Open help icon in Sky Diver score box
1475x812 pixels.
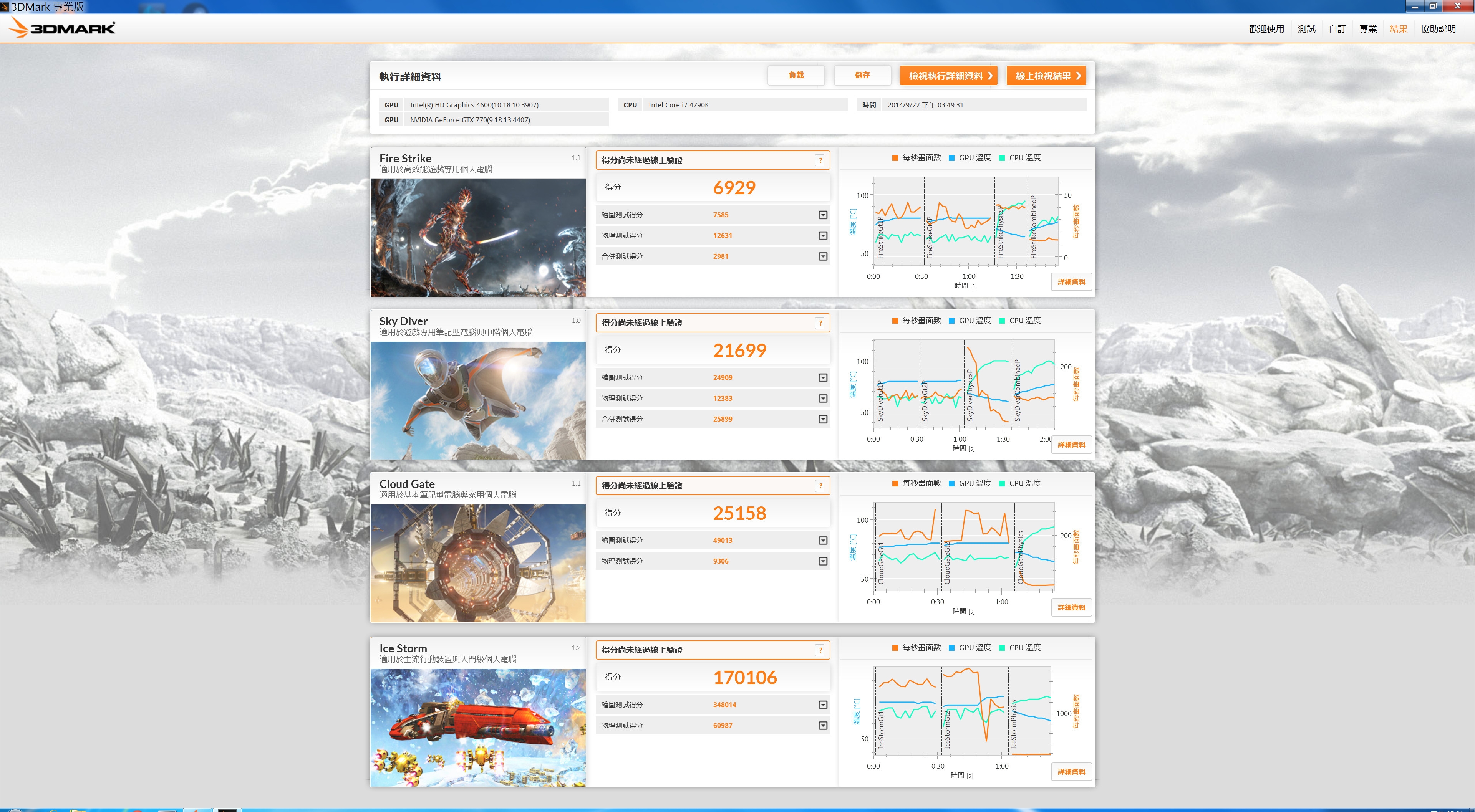[820, 323]
